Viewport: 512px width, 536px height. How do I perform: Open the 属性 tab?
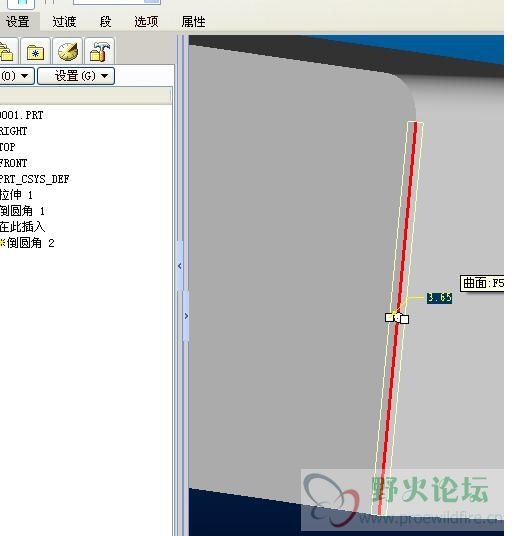coord(193,22)
